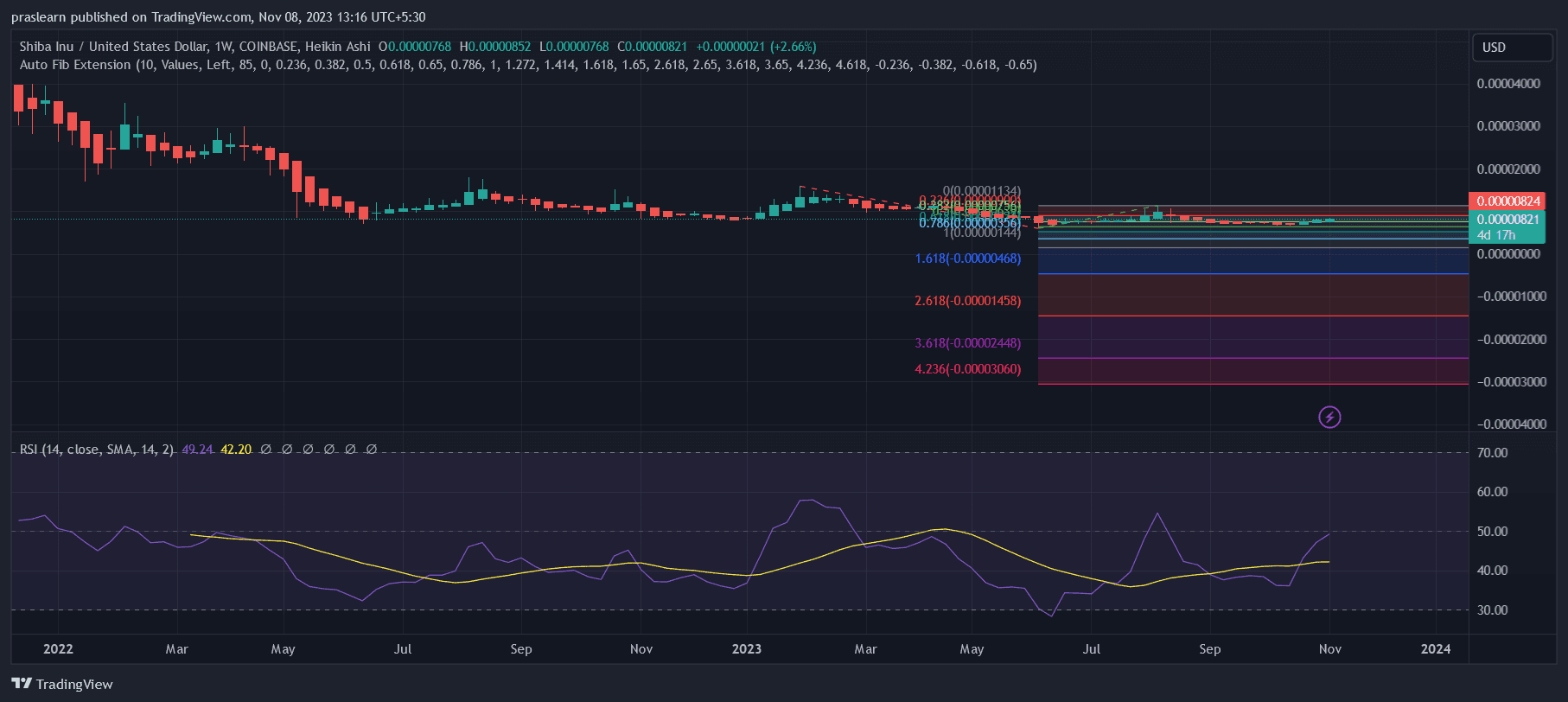Click the first ∅ symbol in RSI legend
This screenshot has height=702, width=1568.
pos(266,450)
